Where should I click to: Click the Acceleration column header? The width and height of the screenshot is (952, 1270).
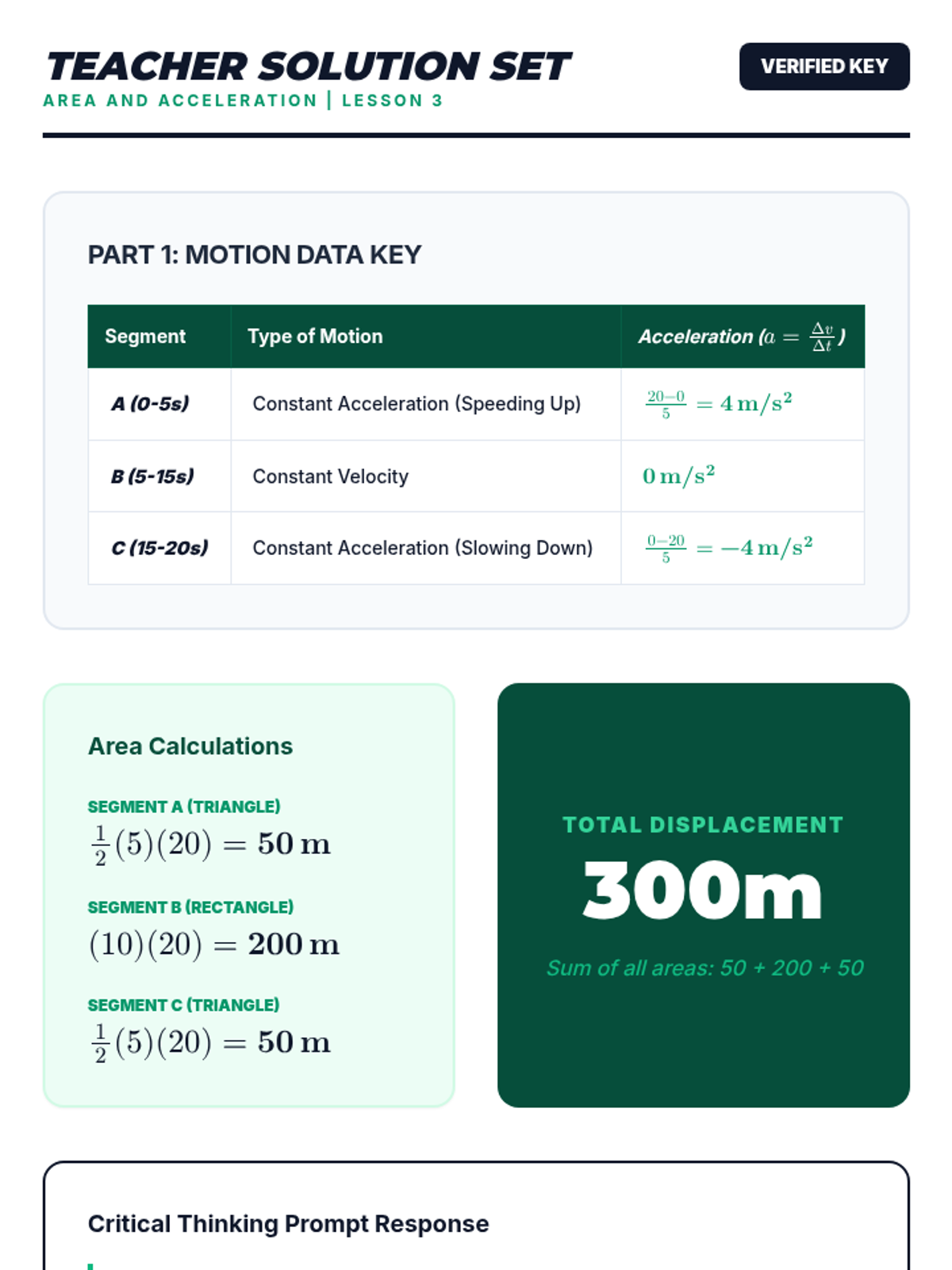click(741, 337)
